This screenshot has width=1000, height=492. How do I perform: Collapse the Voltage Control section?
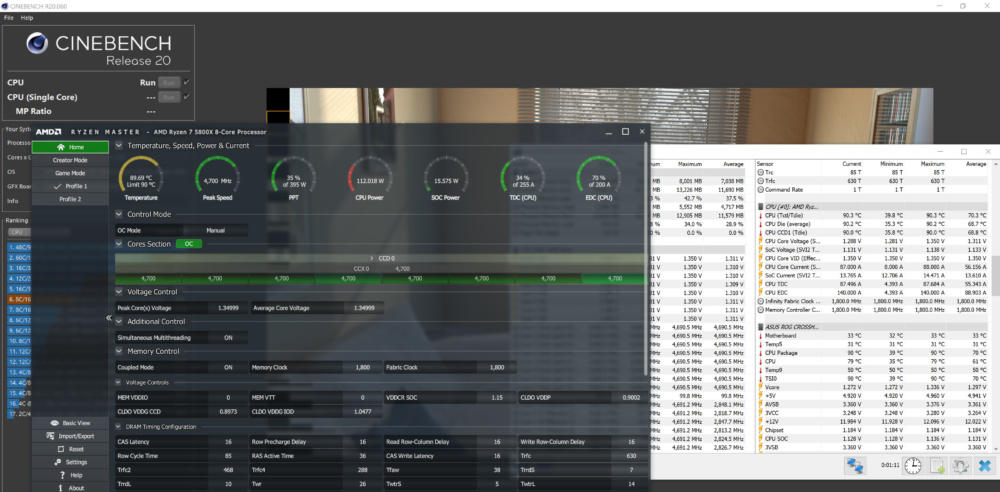[x=119, y=292]
